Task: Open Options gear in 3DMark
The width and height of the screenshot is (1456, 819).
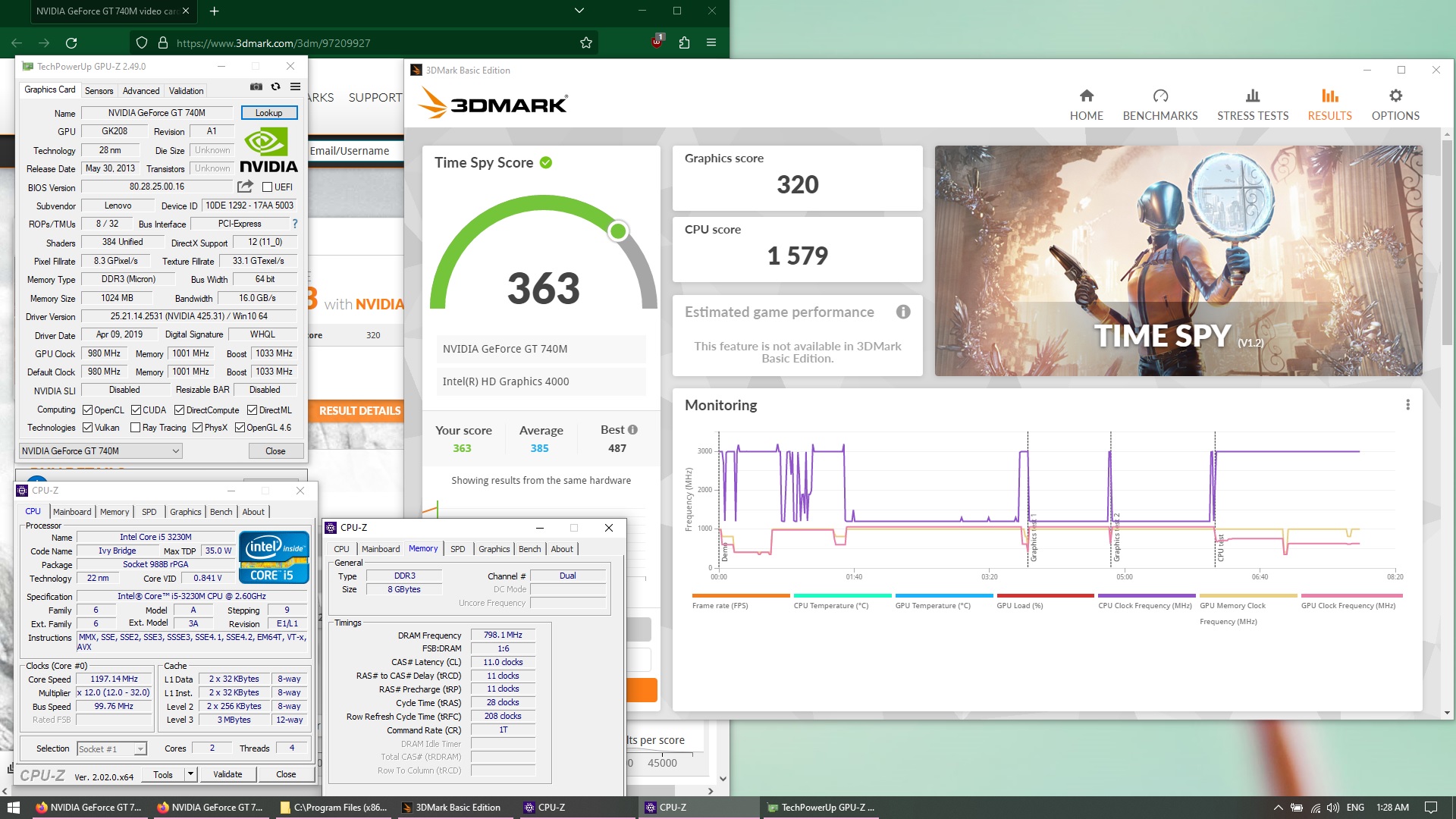Action: click(1395, 96)
